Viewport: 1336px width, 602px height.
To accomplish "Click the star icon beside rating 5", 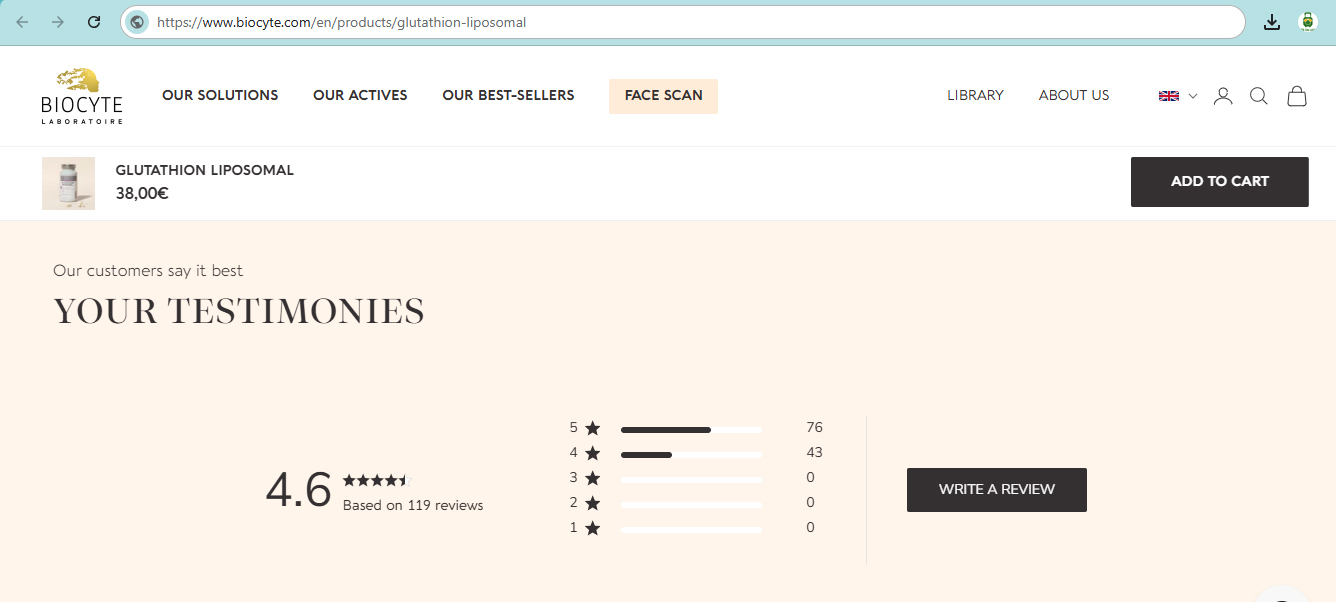I will (593, 428).
